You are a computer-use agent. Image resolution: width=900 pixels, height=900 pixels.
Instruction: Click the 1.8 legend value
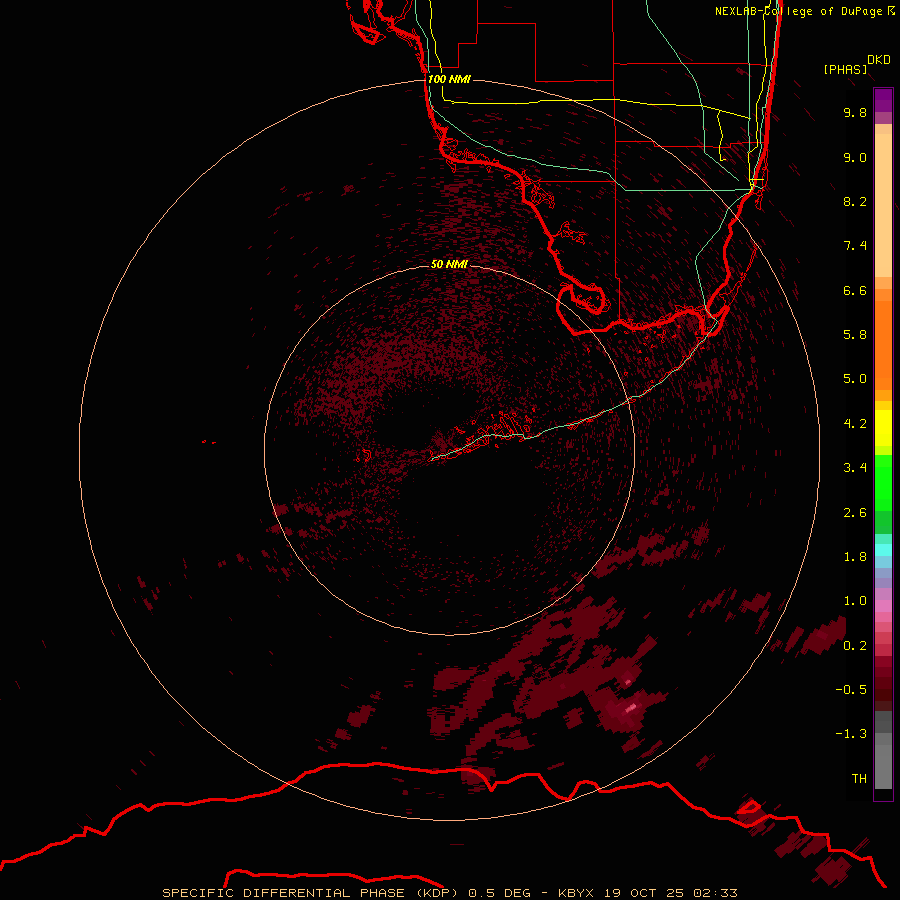point(855,557)
